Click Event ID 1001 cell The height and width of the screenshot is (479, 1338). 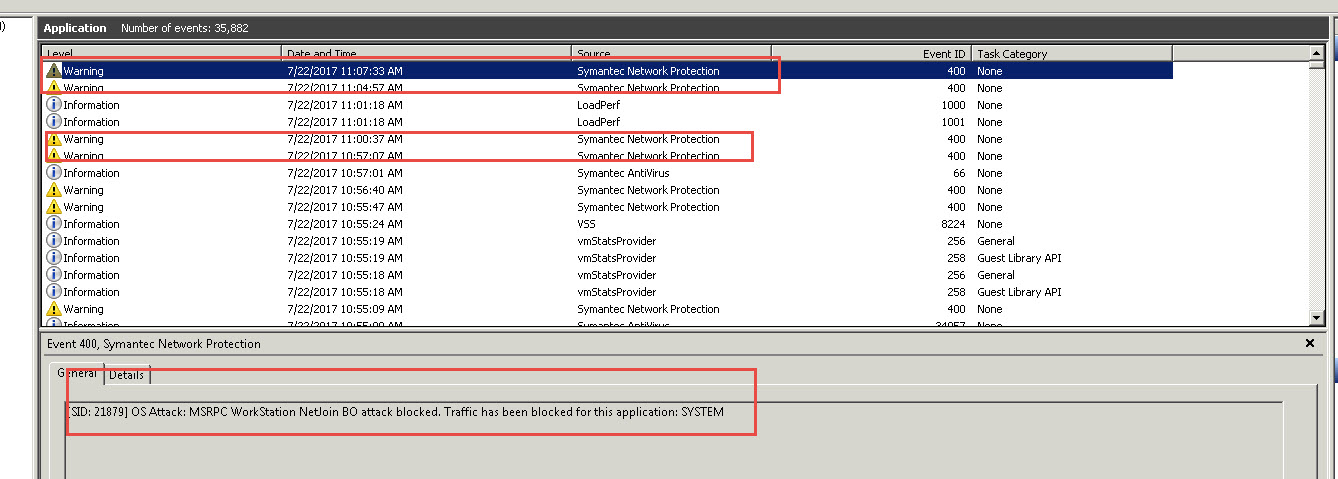[x=953, y=122]
